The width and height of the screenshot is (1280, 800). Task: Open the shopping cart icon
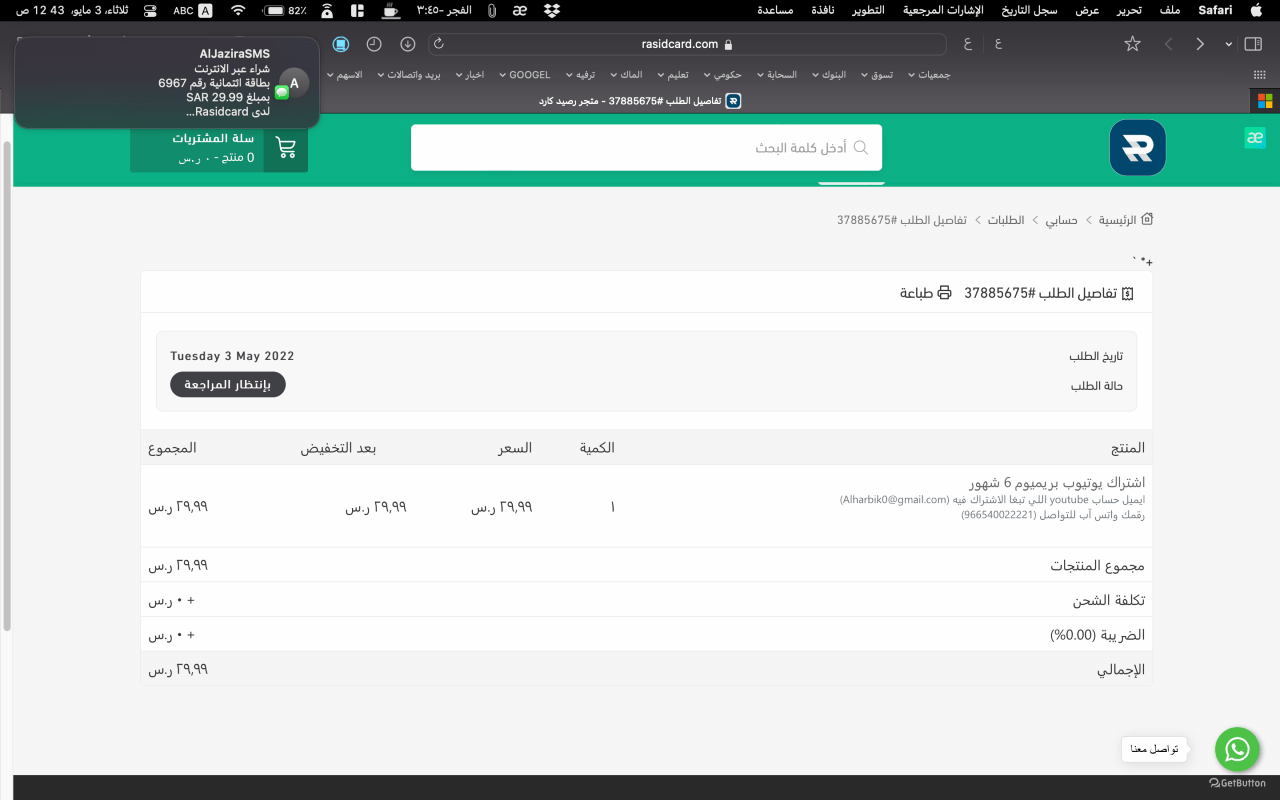[x=286, y=148]
